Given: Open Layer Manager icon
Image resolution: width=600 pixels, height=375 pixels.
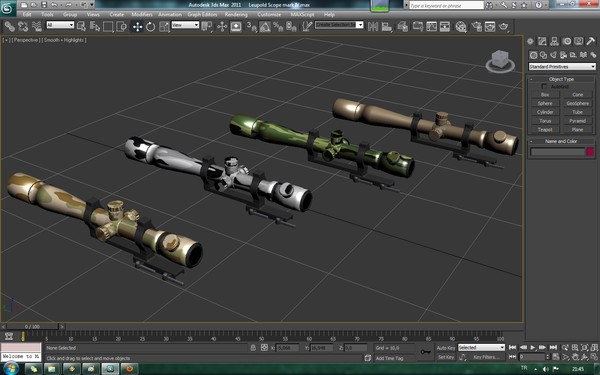Looking at the screenshot, I should [x=403, y=26].
